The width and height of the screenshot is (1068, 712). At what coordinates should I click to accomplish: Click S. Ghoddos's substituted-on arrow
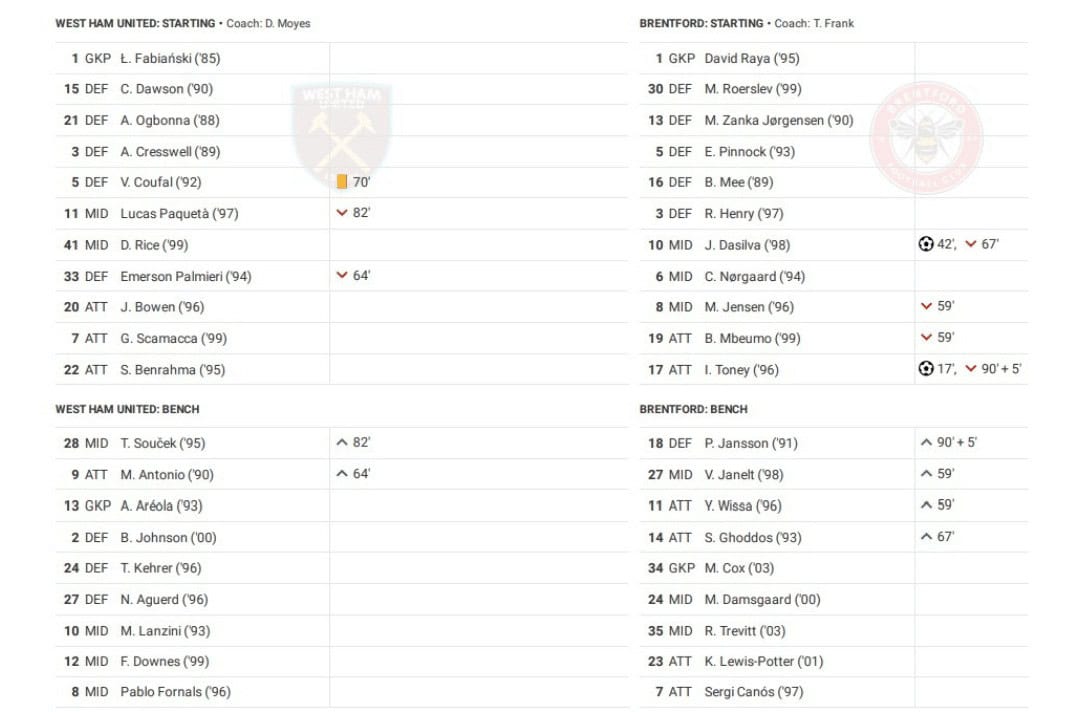(926, 536)
